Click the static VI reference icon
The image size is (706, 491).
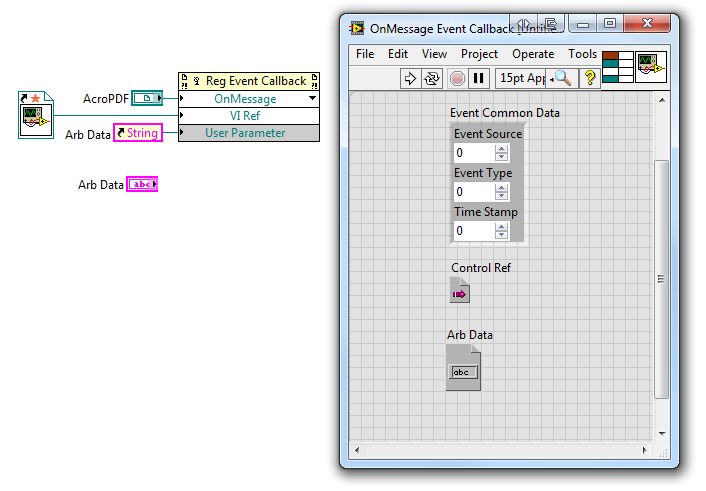36,115
